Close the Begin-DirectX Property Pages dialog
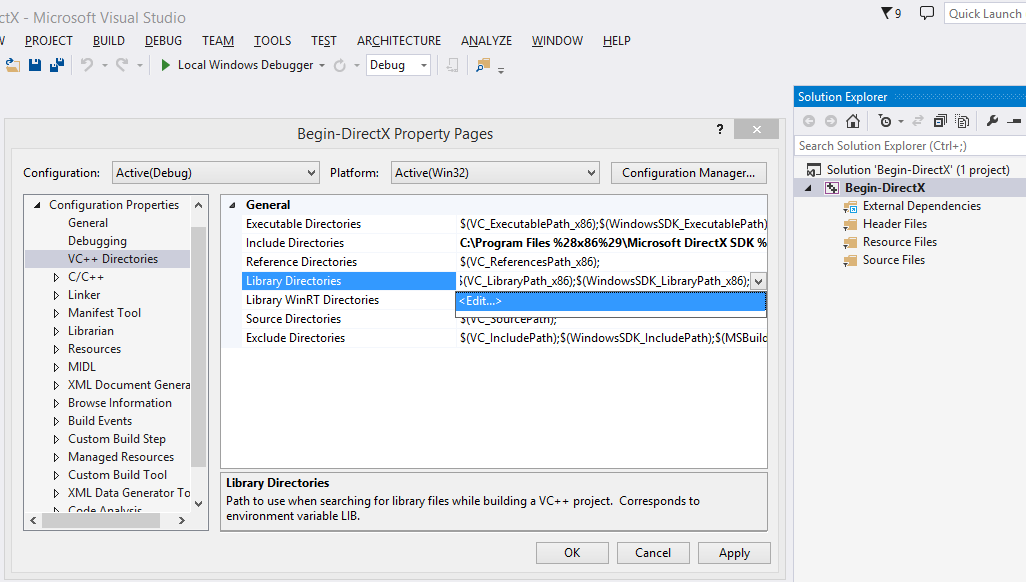Viewport: 1026px width, 582px height. (x=756, y=130)
